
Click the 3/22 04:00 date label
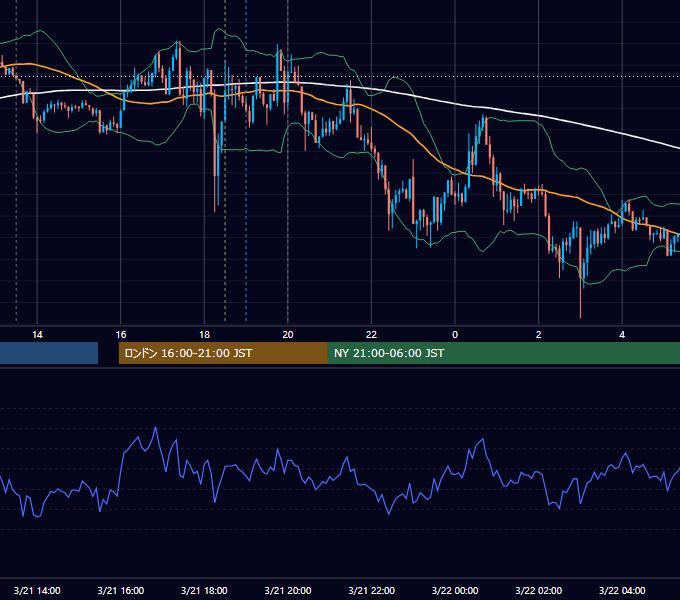point(622,590)
